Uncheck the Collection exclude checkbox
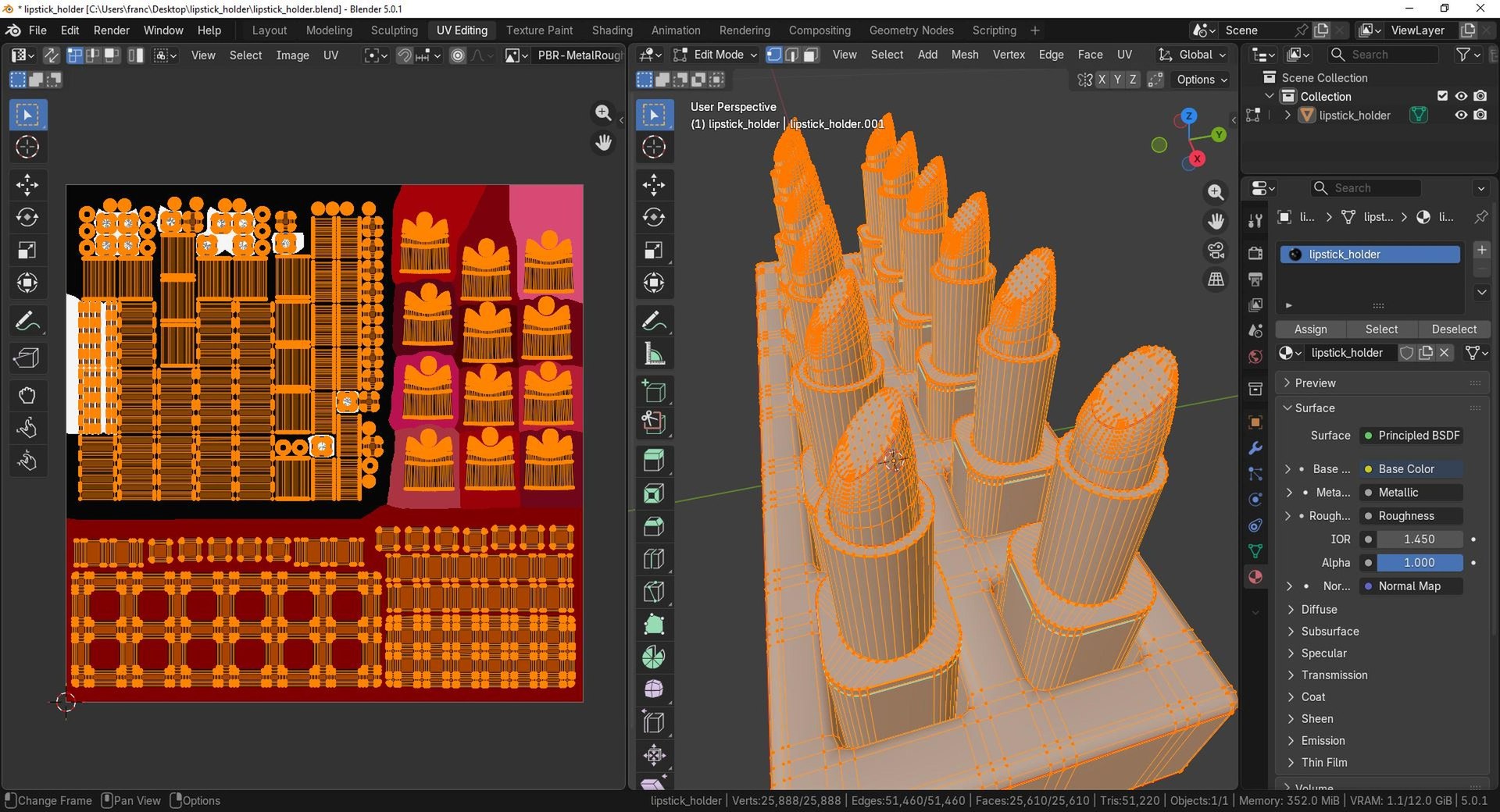Screen dimensions: 1500x812 click(x=1442, y=96)
